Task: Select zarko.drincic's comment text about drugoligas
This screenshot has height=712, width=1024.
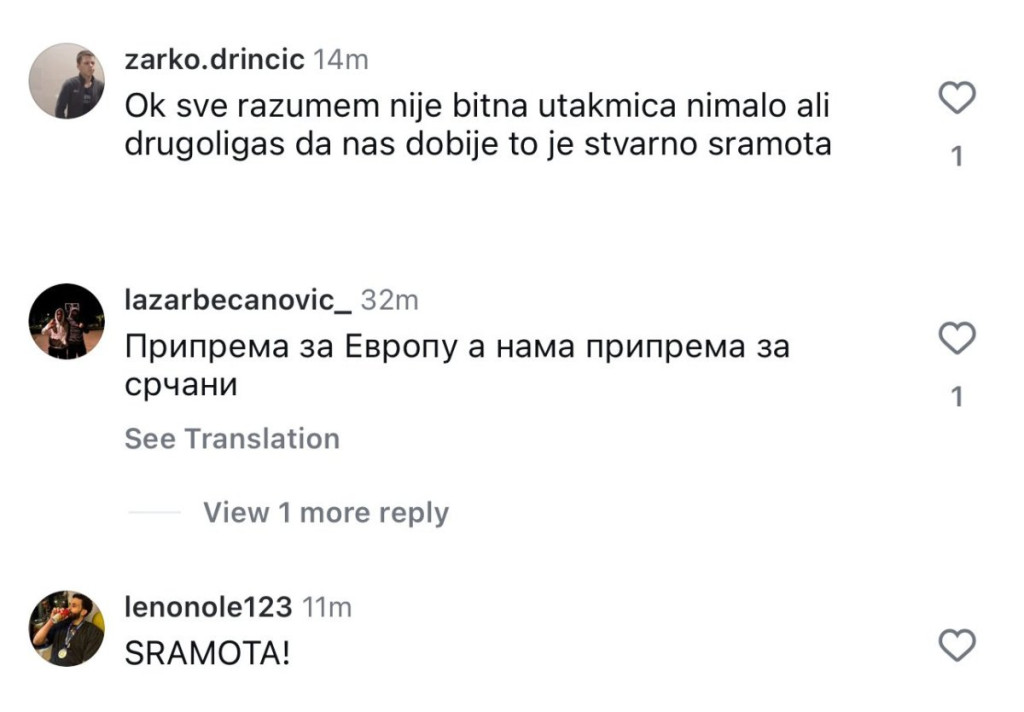Action: [x=478, y=125]
